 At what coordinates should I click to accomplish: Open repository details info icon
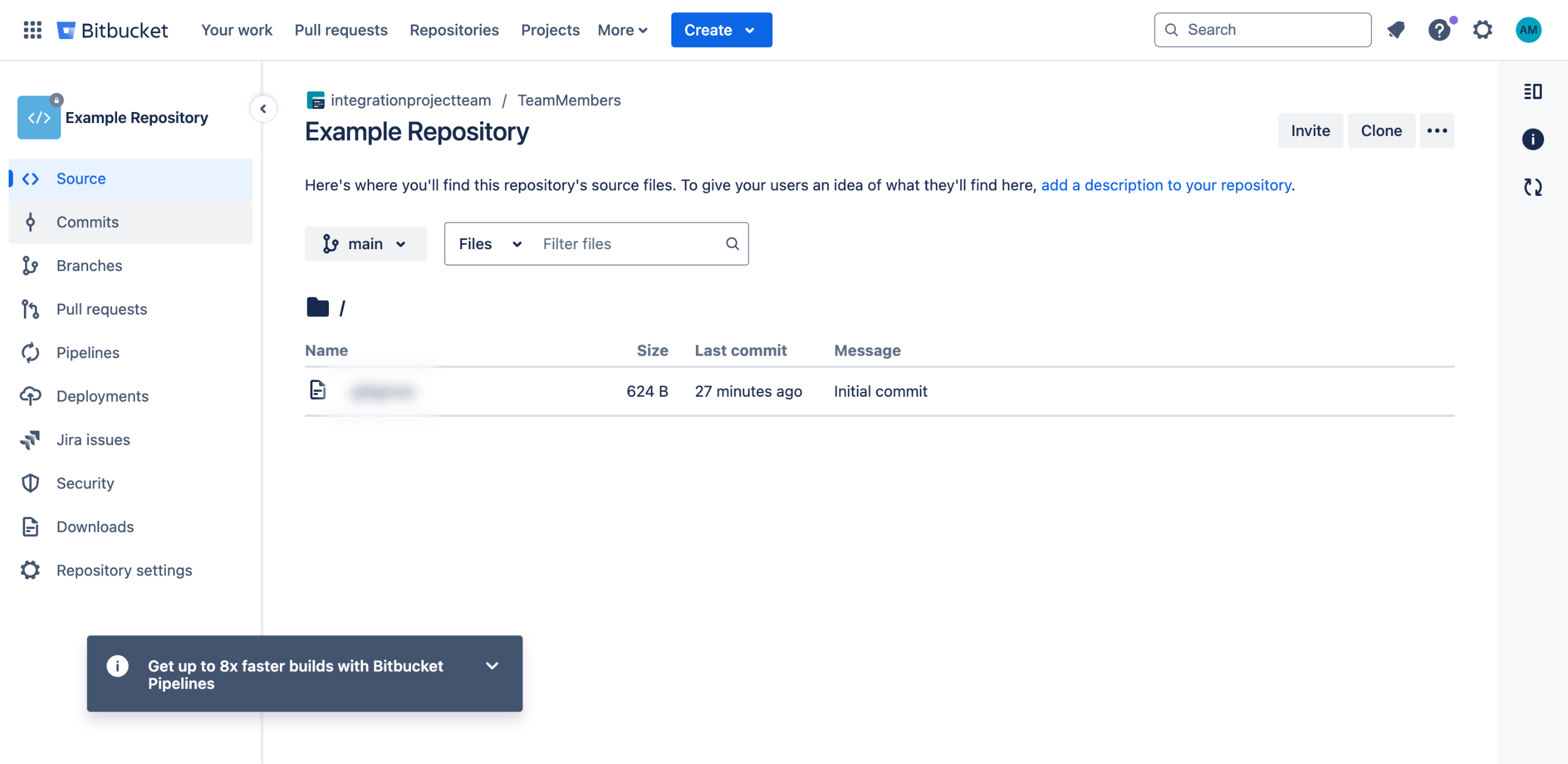coord(1532,140)
